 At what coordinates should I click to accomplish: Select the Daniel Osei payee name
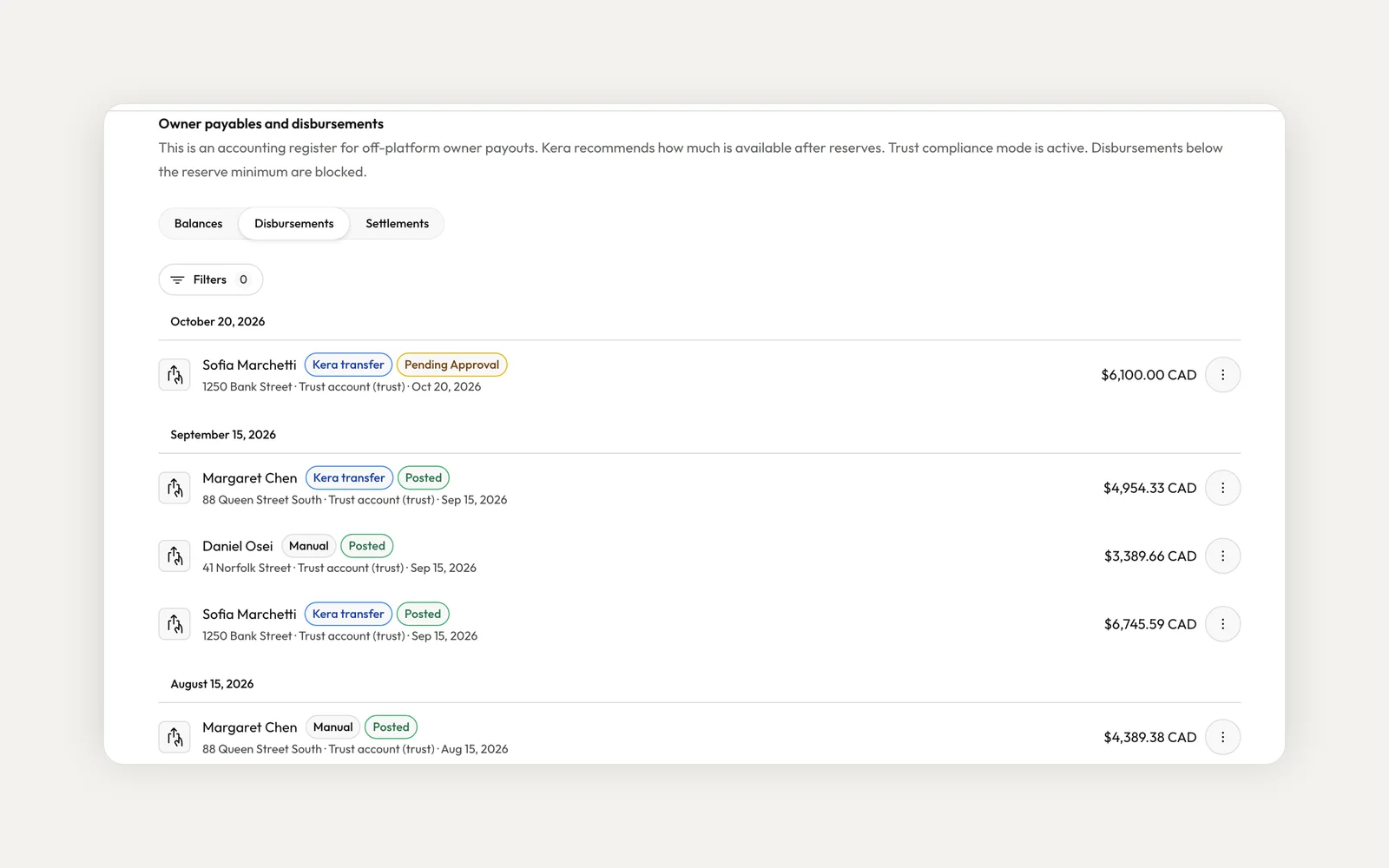tap(238, 546)
